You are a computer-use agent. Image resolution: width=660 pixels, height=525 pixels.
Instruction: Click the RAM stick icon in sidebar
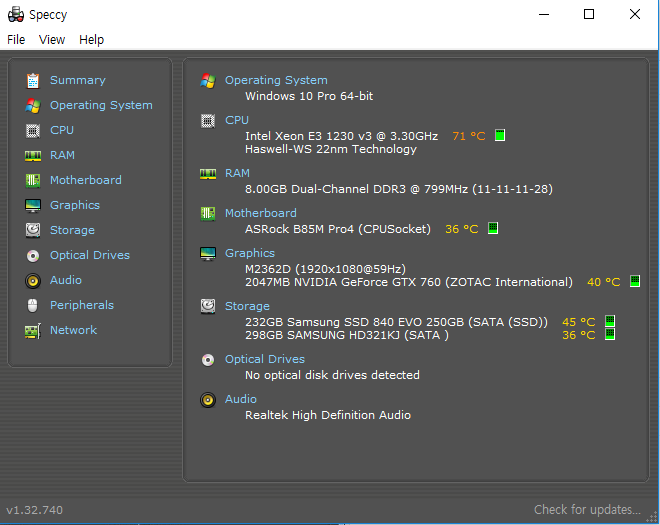point(33,155)
